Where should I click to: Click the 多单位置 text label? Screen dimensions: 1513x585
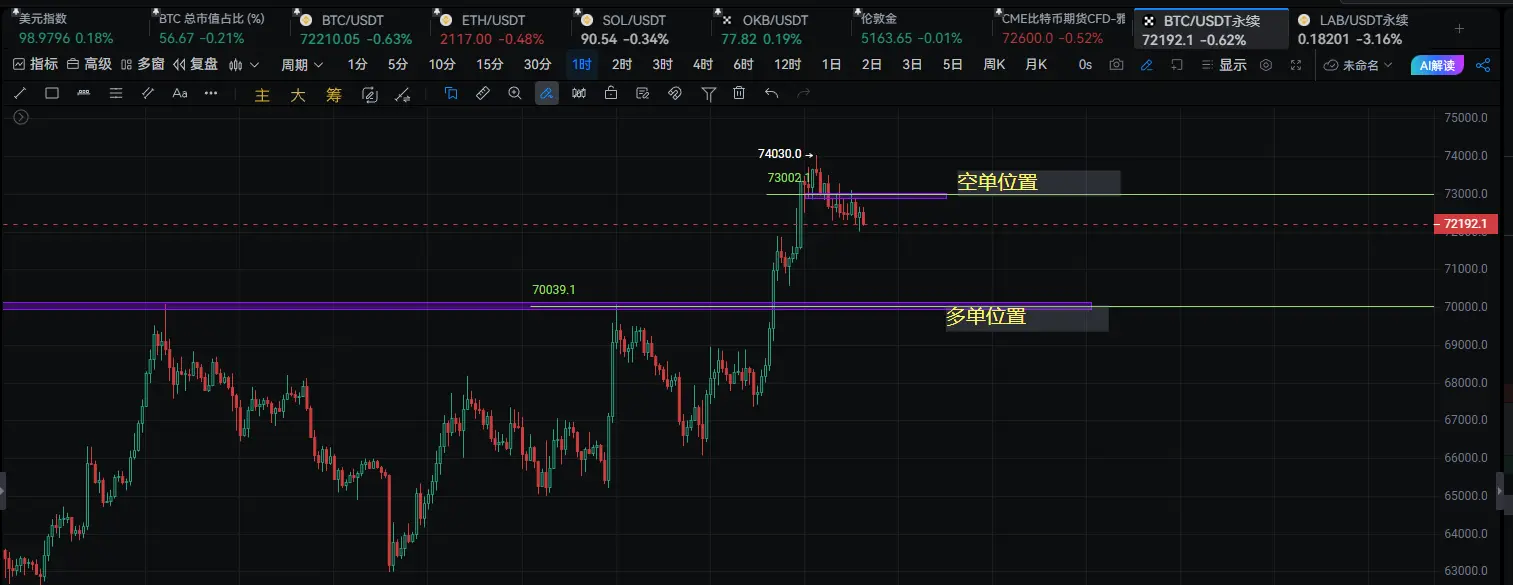pyautogui.click(x=986, y=317)
